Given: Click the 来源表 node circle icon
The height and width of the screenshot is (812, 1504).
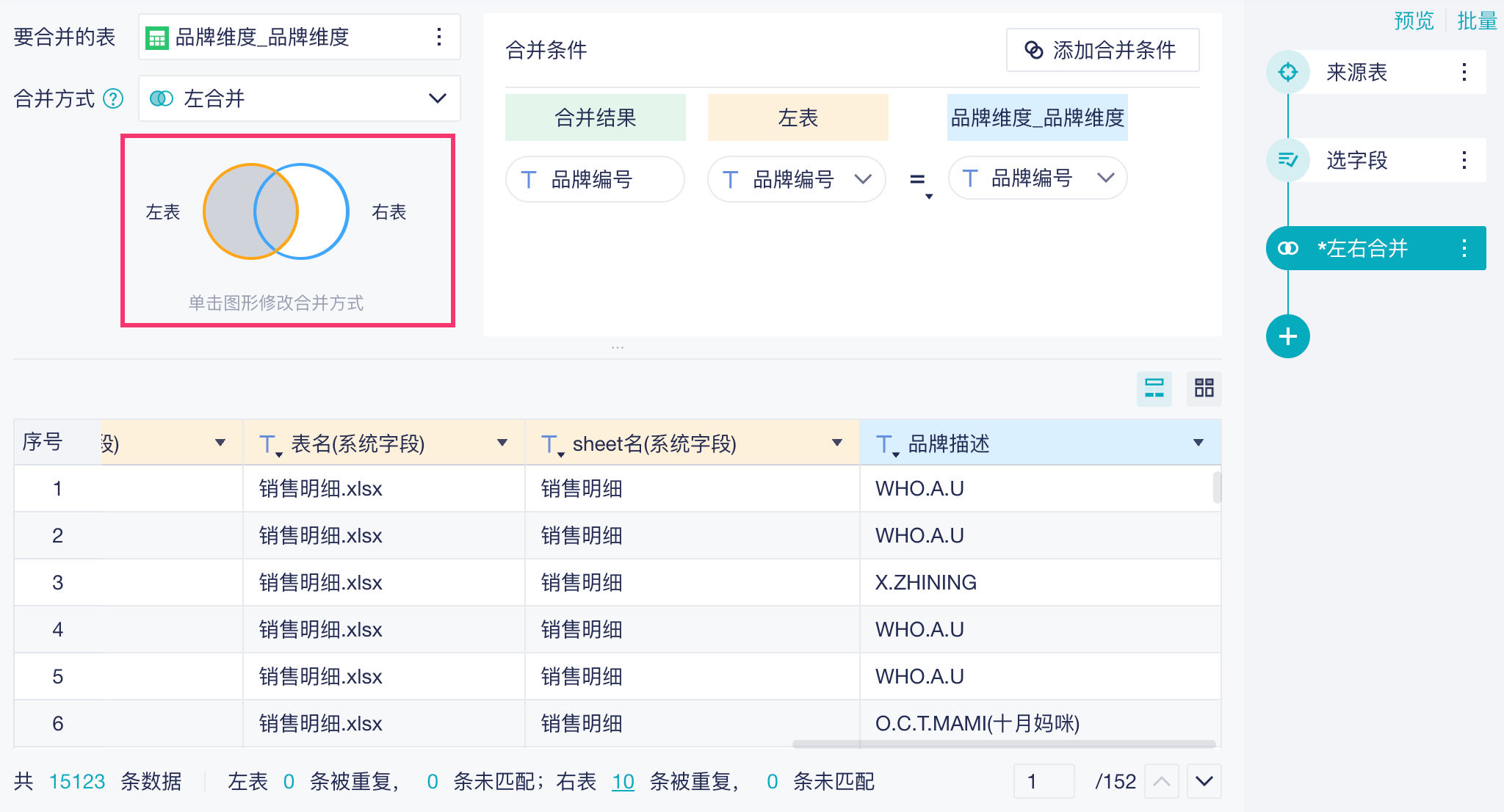Looking at the screenshot, I should (1287, 72).
